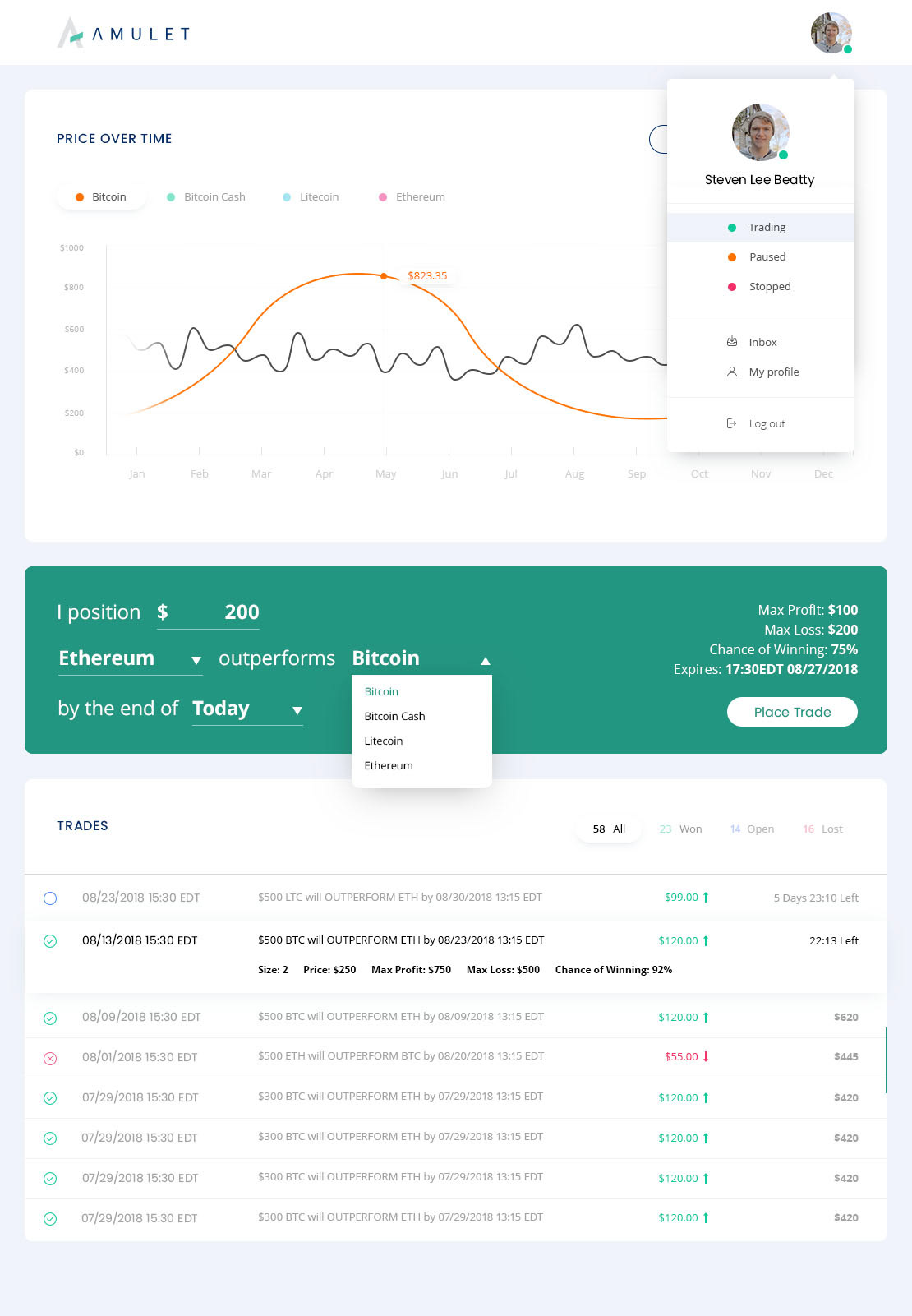This screenshot has height=1316, width=912.
Task: Set status to Stopped
Action: (x=761, y=286)
